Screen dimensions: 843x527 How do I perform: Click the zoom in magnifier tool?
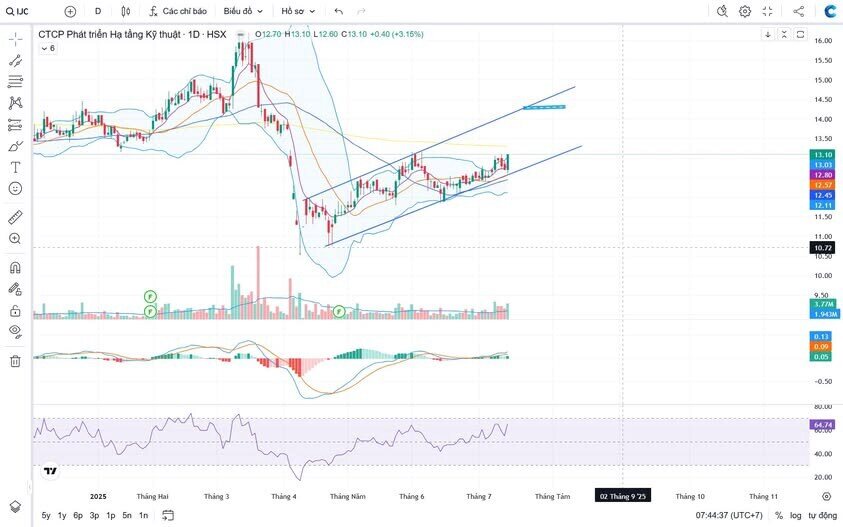(x=15, y=239)
